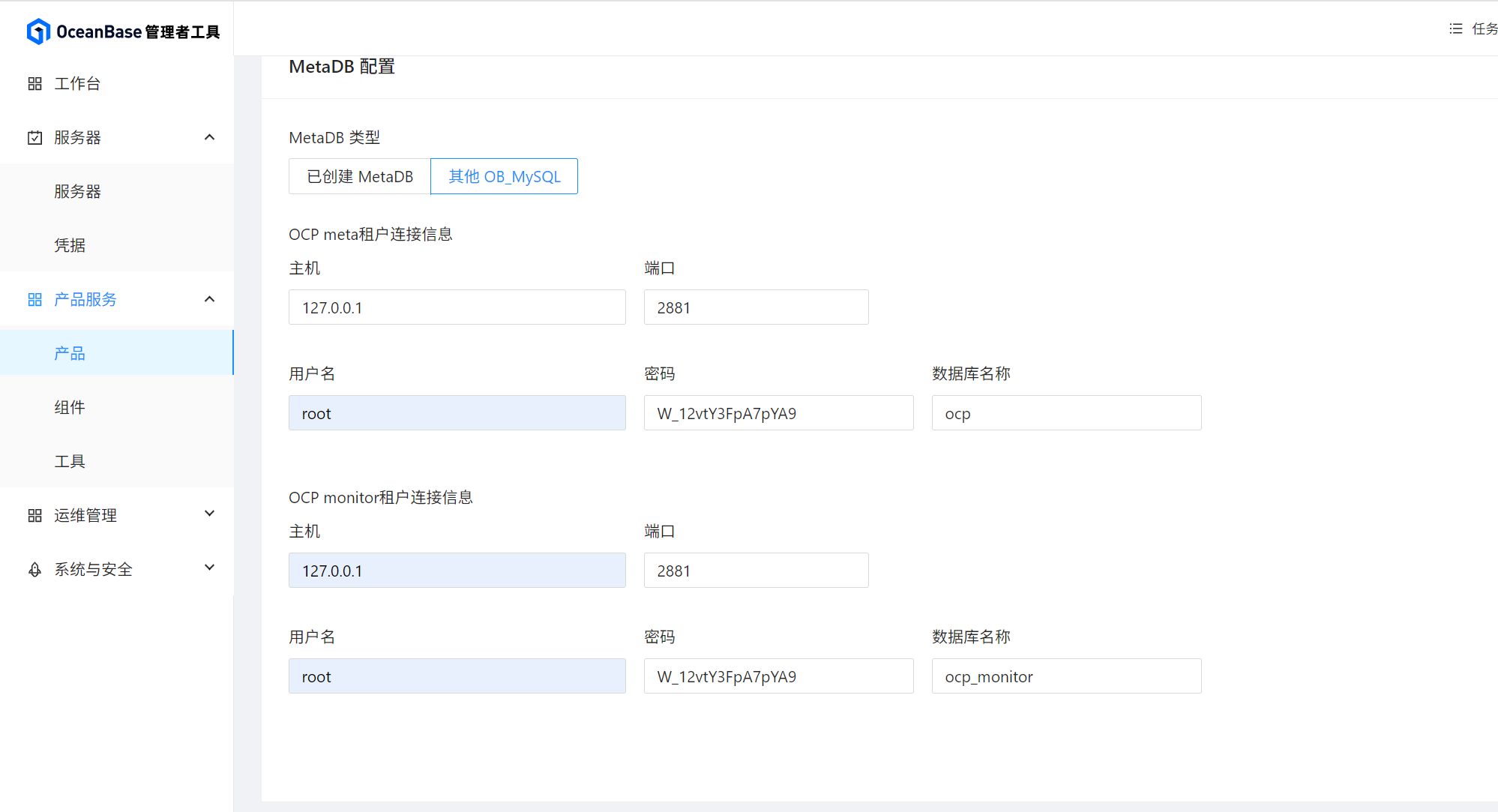The image size is (1498, 812).
Task: Click the MetaDB 类型 label
Action: [334, 137]
